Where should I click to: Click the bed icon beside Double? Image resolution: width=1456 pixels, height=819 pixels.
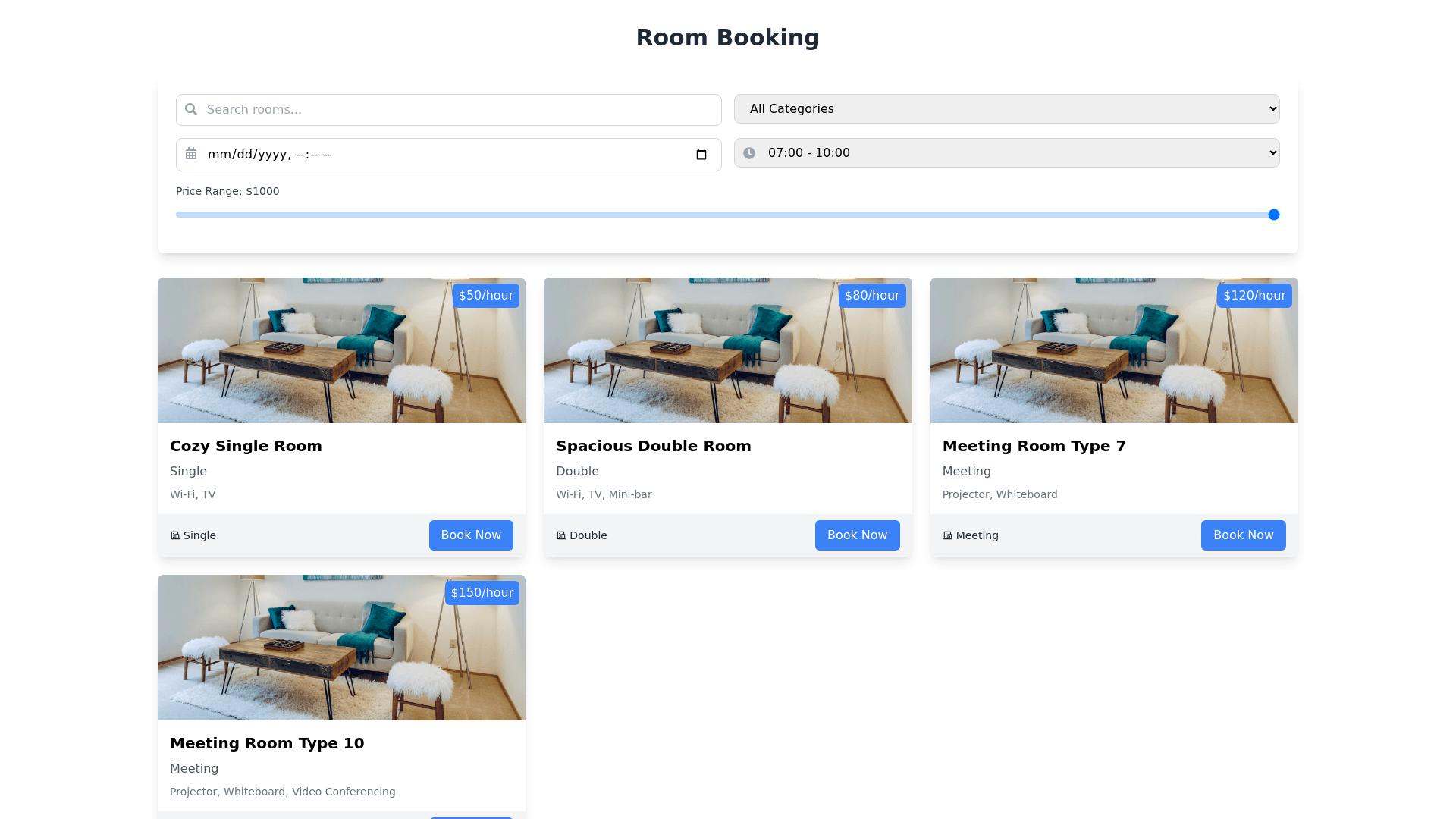561,535
